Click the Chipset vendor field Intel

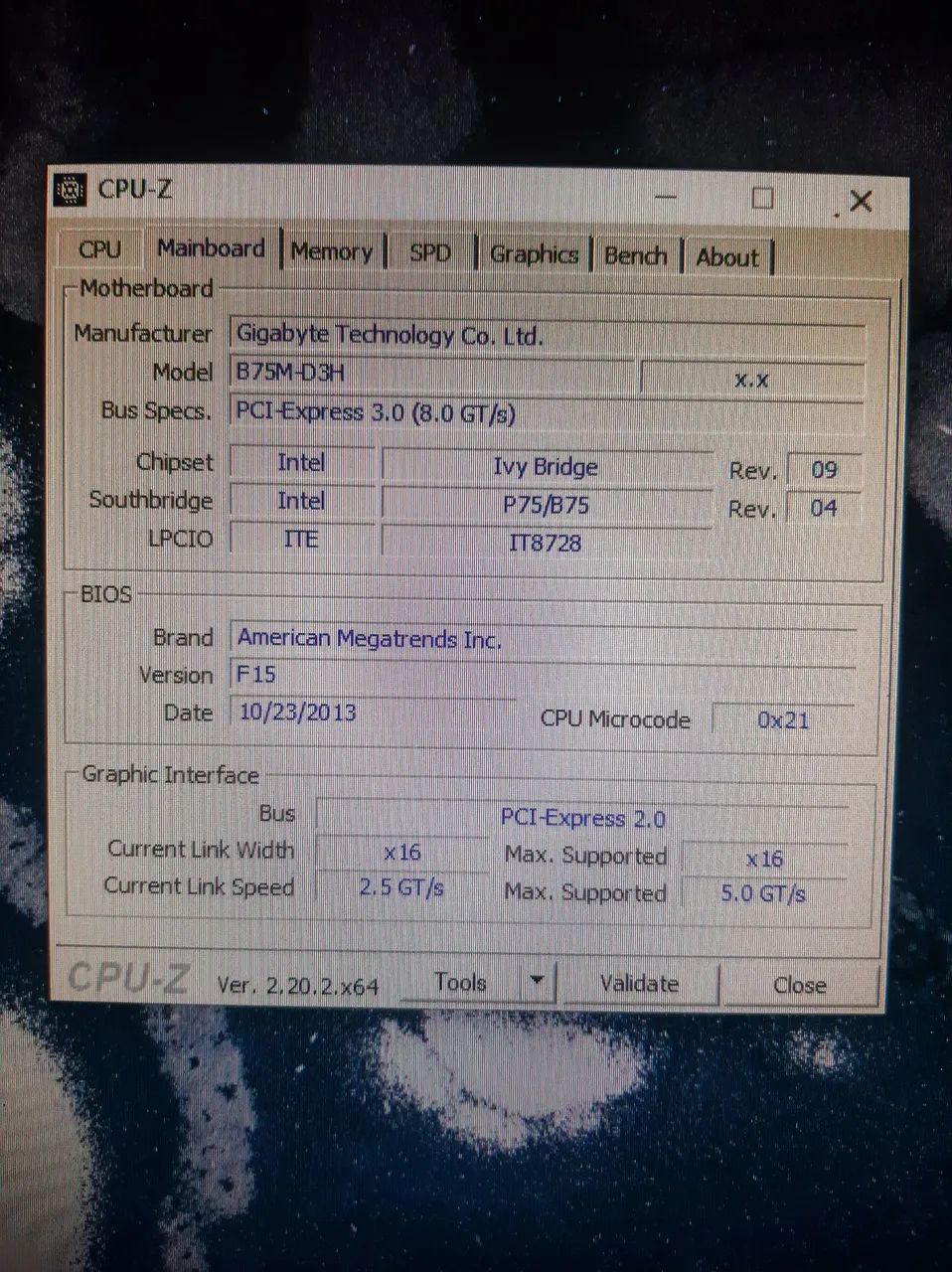(302, 463)
